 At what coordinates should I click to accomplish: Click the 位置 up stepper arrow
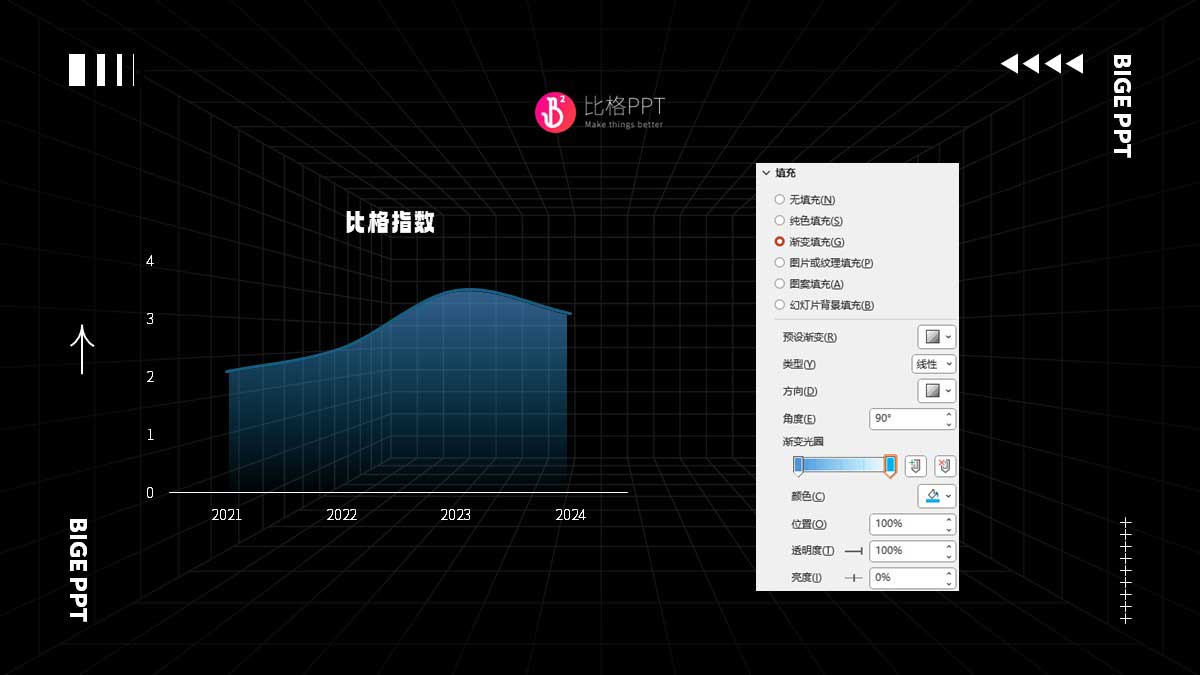click(948, 518)
